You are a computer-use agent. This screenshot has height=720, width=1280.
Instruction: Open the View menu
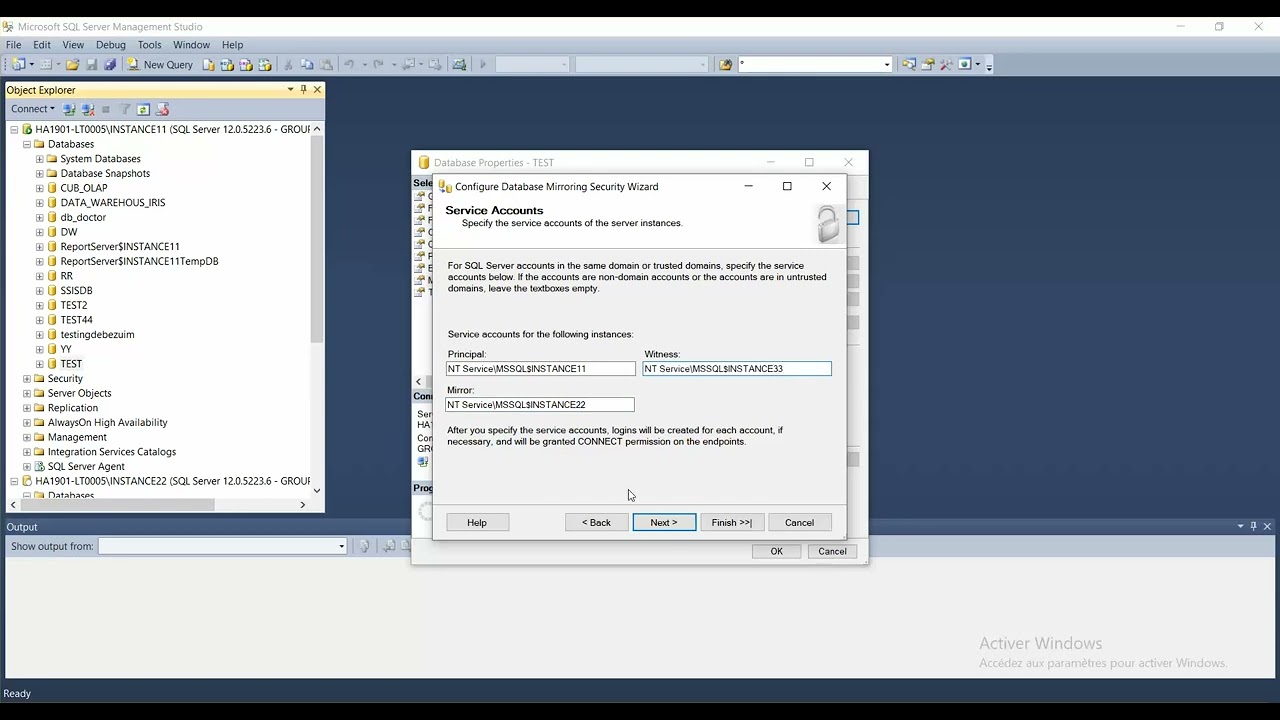(73, 45)
